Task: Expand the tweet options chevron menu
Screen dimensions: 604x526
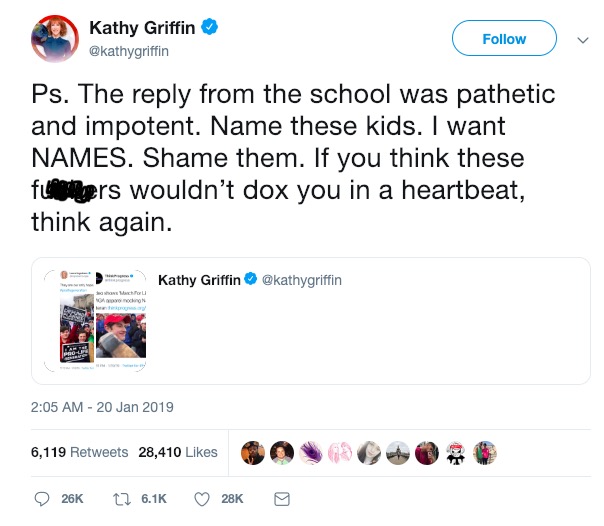Action: (582, 40)
